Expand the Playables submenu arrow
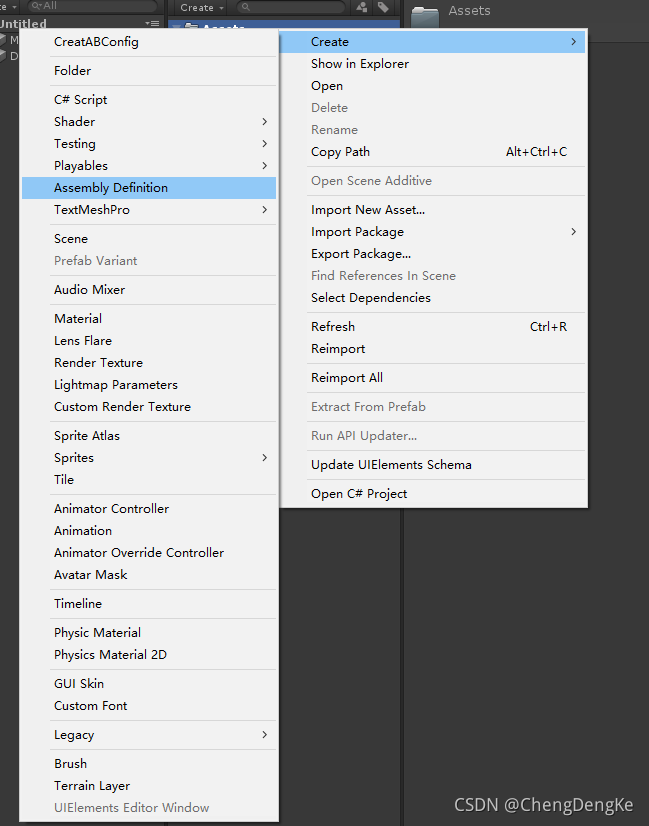 [264, 166]
